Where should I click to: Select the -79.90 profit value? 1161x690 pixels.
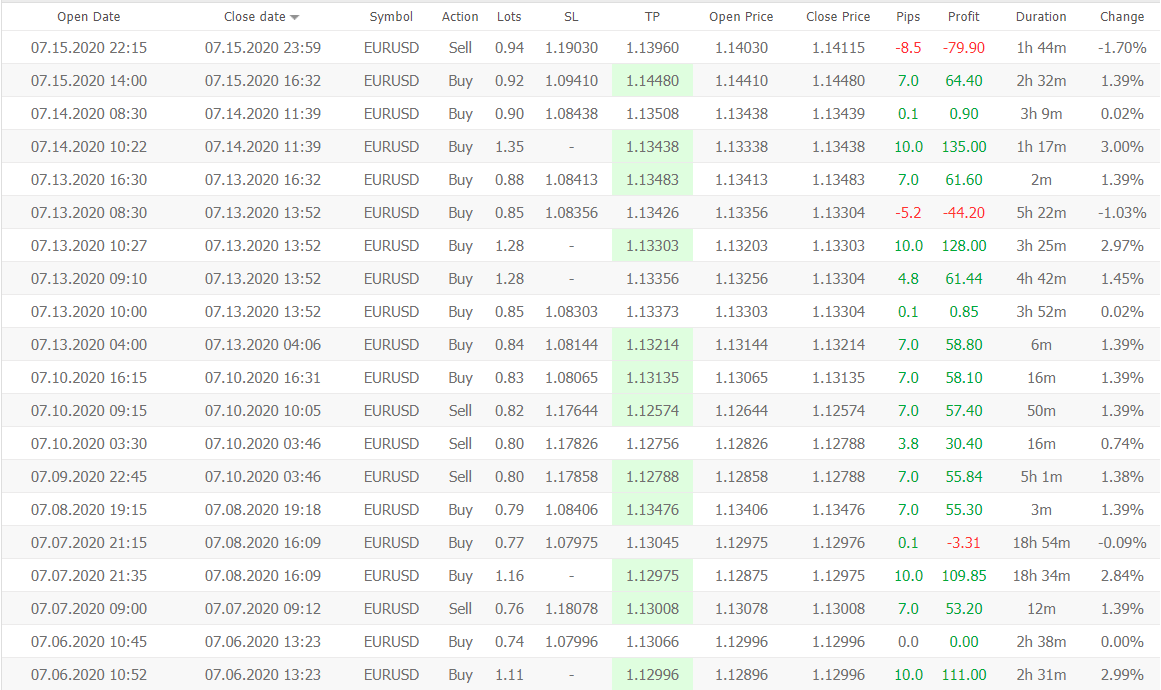coord(963,47)
